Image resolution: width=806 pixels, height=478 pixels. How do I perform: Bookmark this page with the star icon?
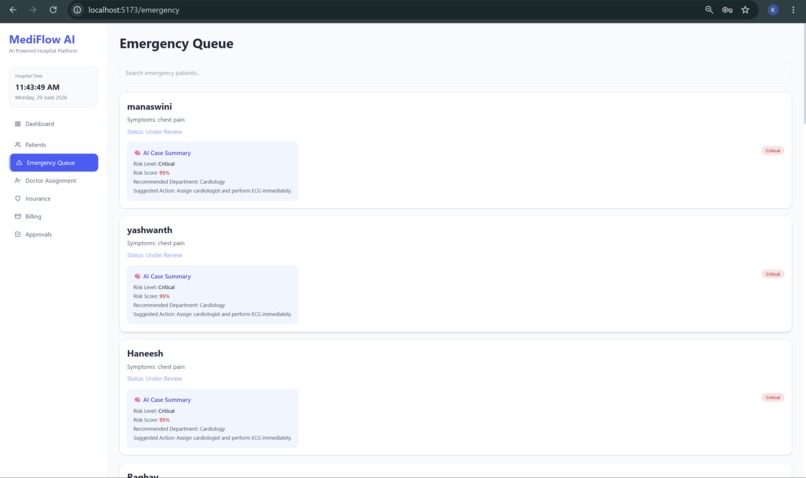(x=745, y=10)
